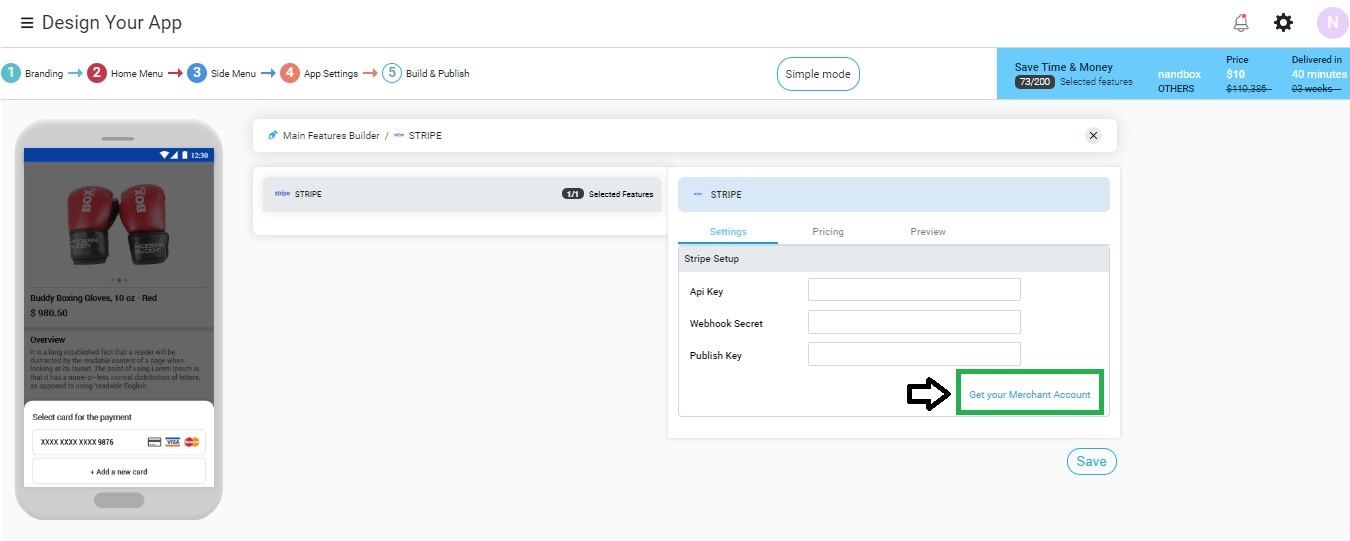Focus the Api Key input field
1350x541 pixels.
click(914, 290)
